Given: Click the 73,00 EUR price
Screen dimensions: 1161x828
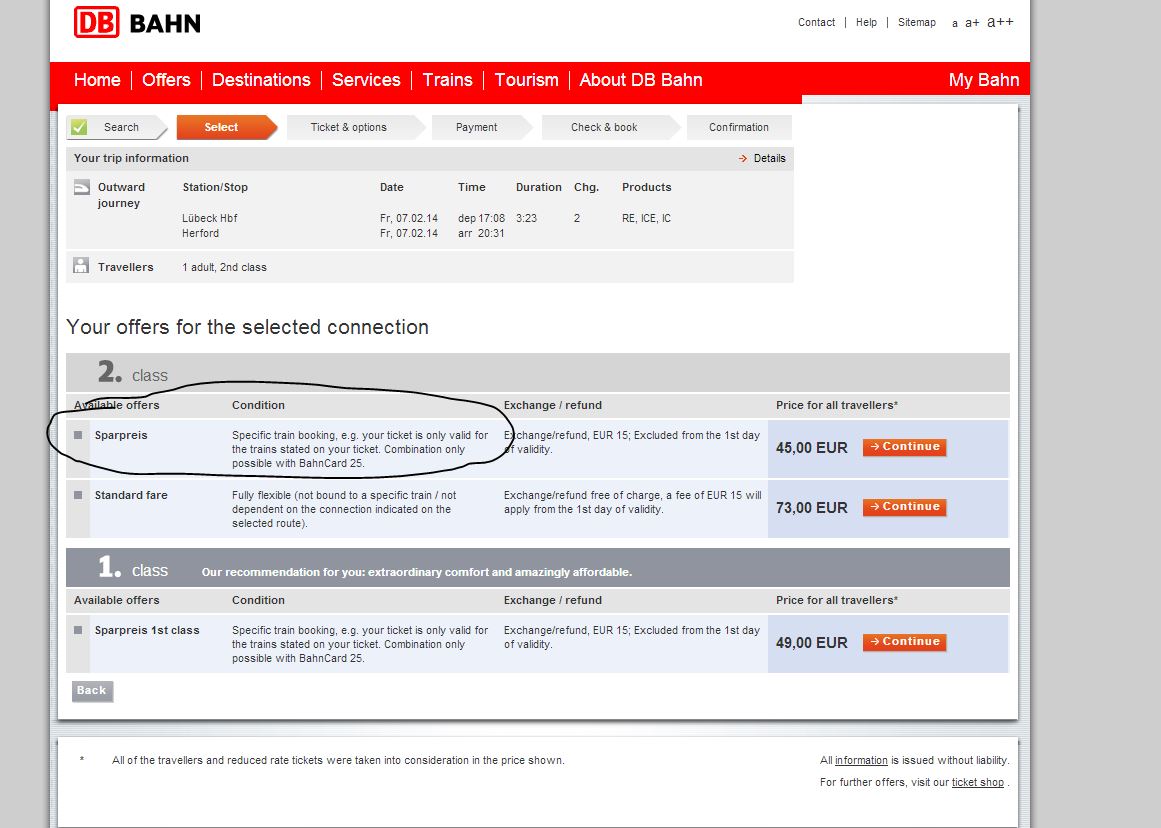Looking at the screenshot, I should click(812, 508).
